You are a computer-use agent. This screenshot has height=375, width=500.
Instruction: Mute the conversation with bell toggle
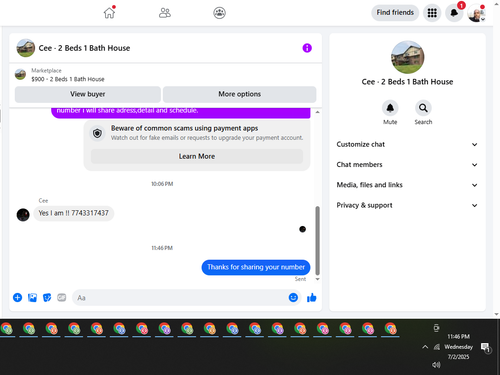click(x=390, y=108)
